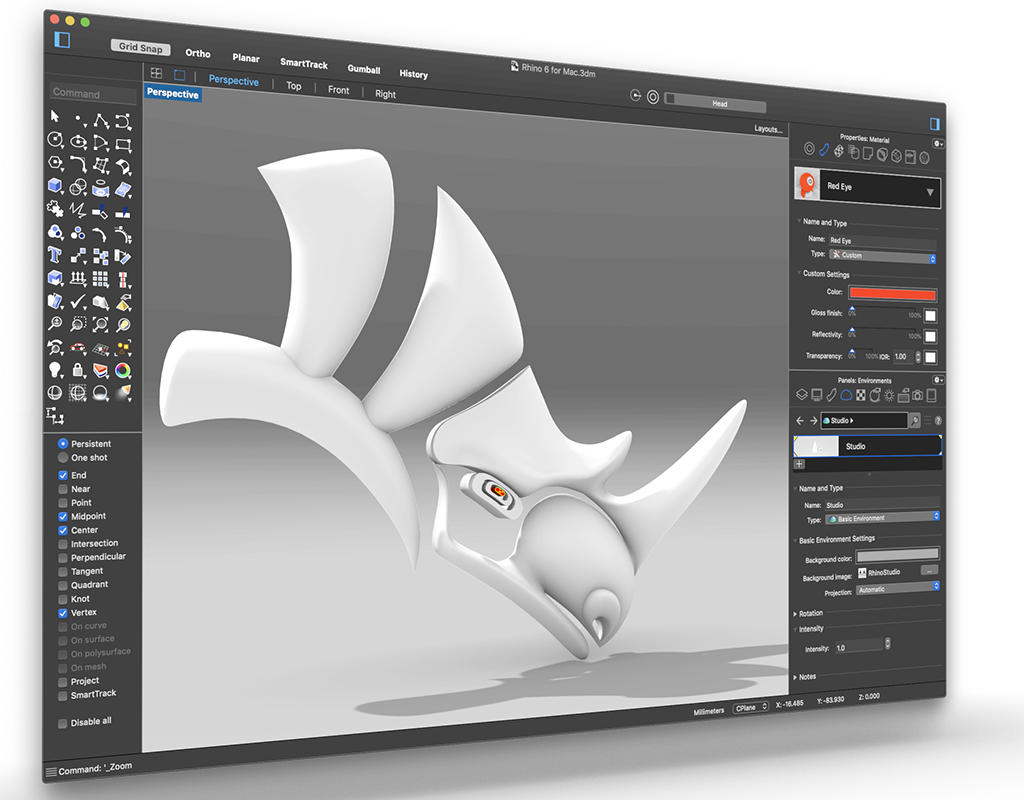This screenshot has width=1024, height=800.
Task: Click the gray Background color swatch
Action: 897,554
